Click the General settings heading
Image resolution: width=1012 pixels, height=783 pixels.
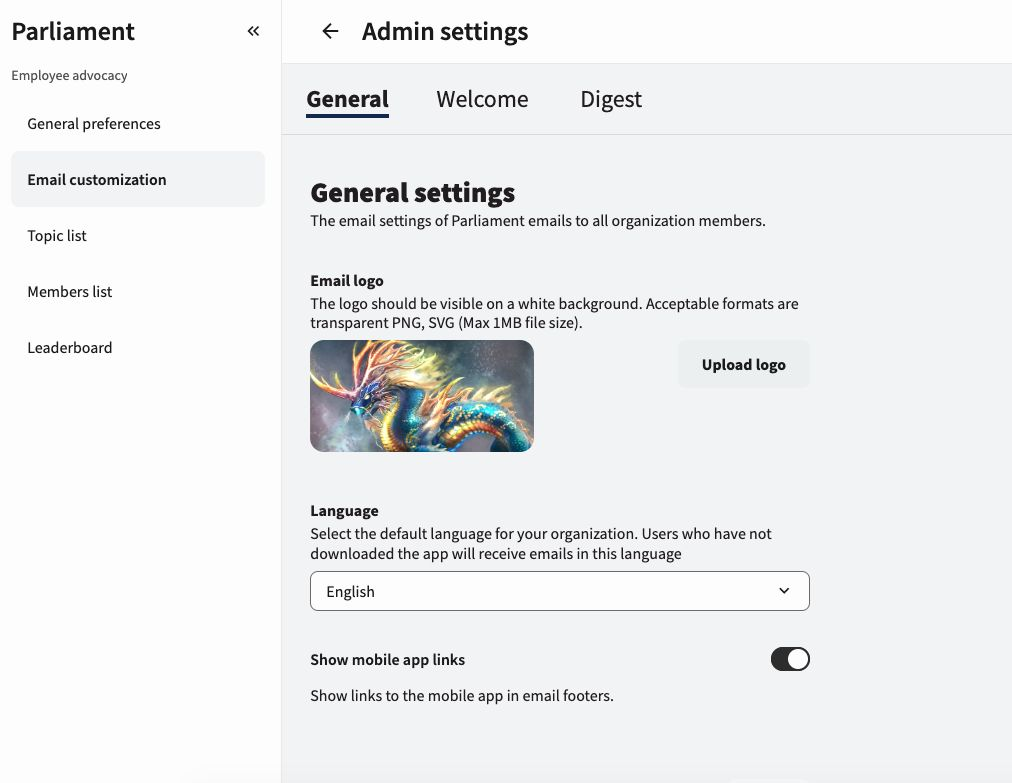click(x=412, y=192)
